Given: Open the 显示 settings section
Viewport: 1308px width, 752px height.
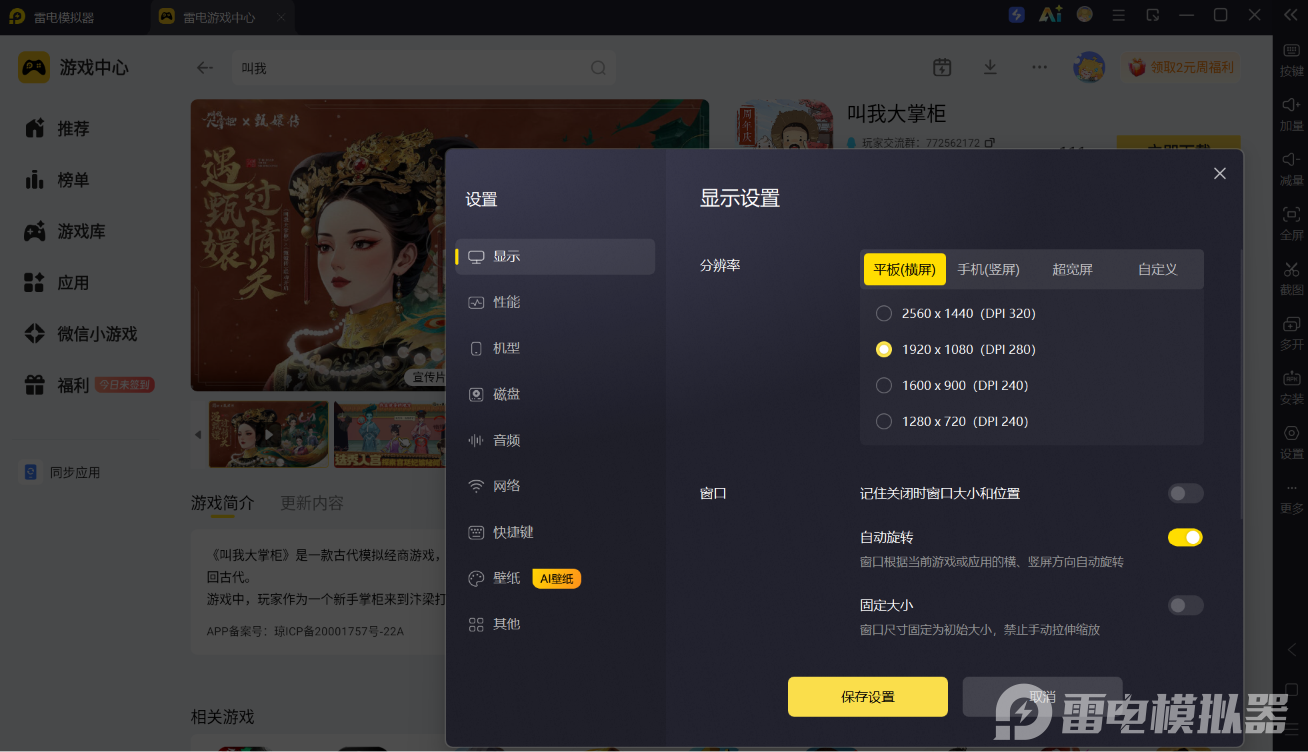Looking at the screenshot, I should [555, 256].
